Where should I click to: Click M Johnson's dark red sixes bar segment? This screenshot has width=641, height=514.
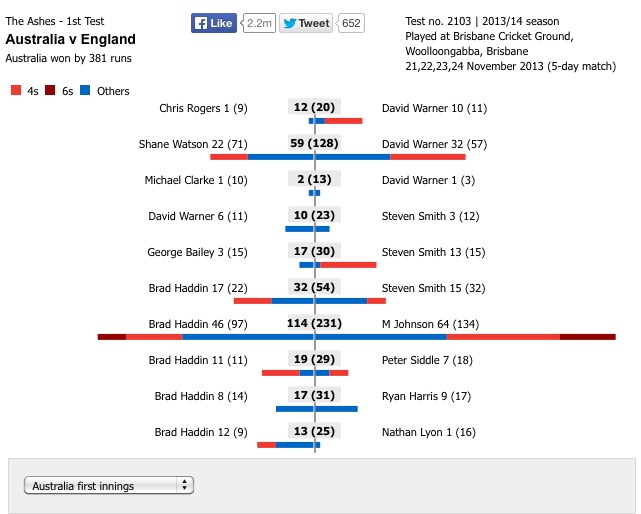[587, 337]
